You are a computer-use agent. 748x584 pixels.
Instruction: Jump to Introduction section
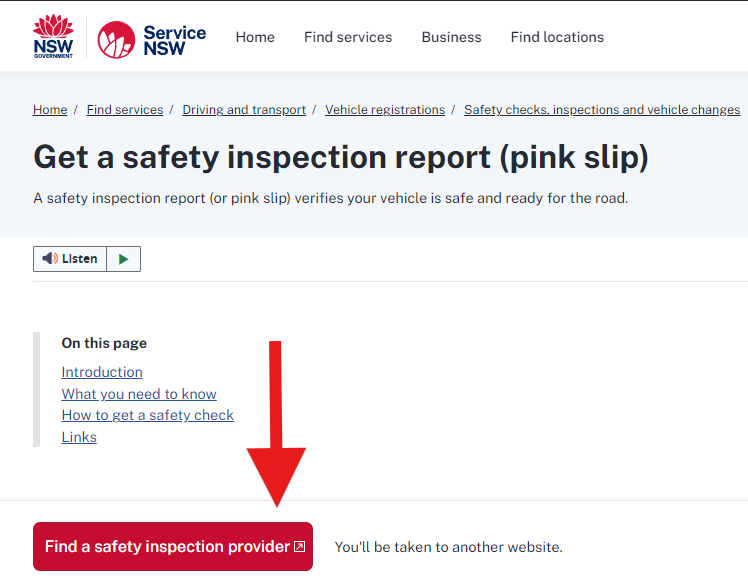pyautogui.click(x=102, y=372)
